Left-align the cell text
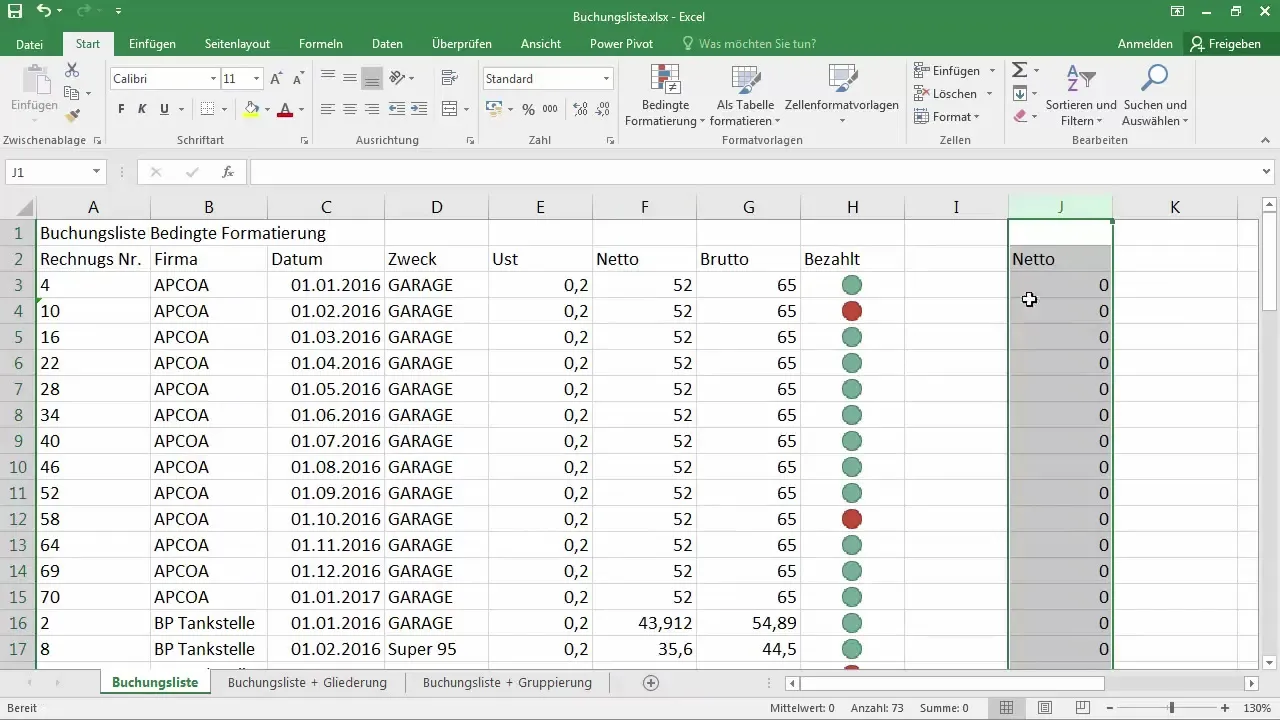The height and width of the screenshot is (720, 1280). coord(328,109)
